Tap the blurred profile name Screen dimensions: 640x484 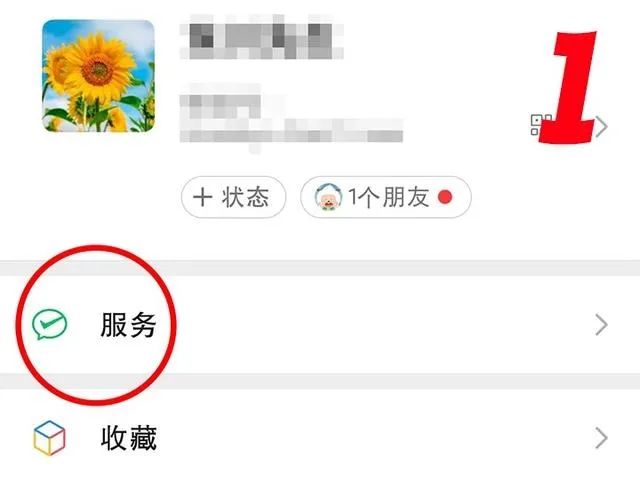262,37
